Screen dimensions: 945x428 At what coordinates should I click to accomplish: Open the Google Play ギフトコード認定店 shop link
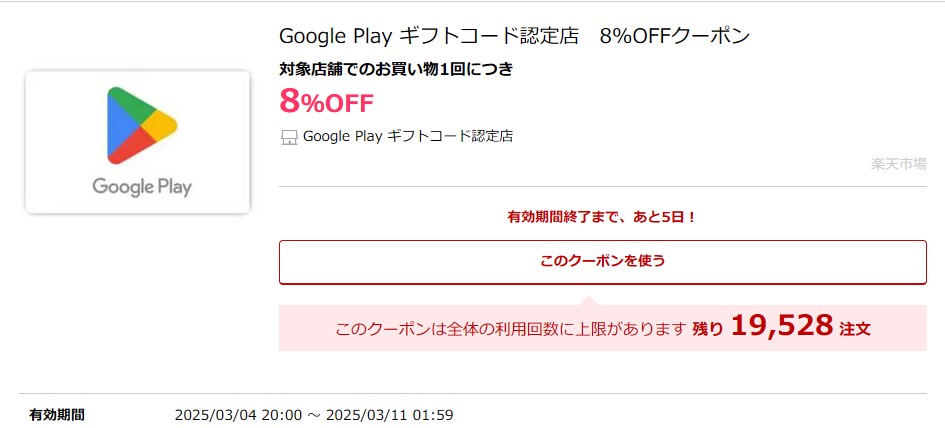point(407,136)
